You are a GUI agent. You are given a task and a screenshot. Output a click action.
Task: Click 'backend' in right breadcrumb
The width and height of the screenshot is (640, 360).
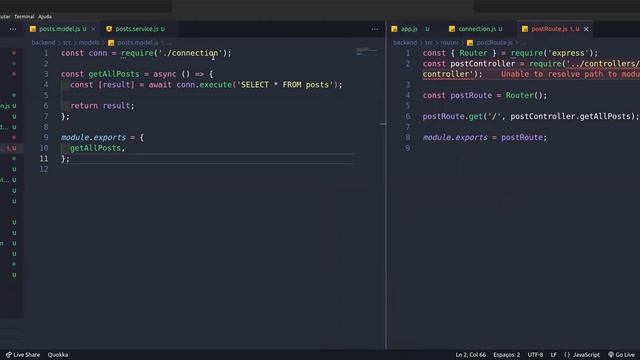(405, 42)
